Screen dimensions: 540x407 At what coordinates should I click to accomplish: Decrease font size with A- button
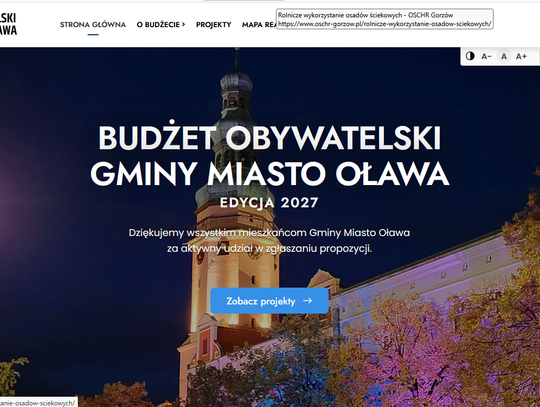pyautogui.click(x=486, y=56)
